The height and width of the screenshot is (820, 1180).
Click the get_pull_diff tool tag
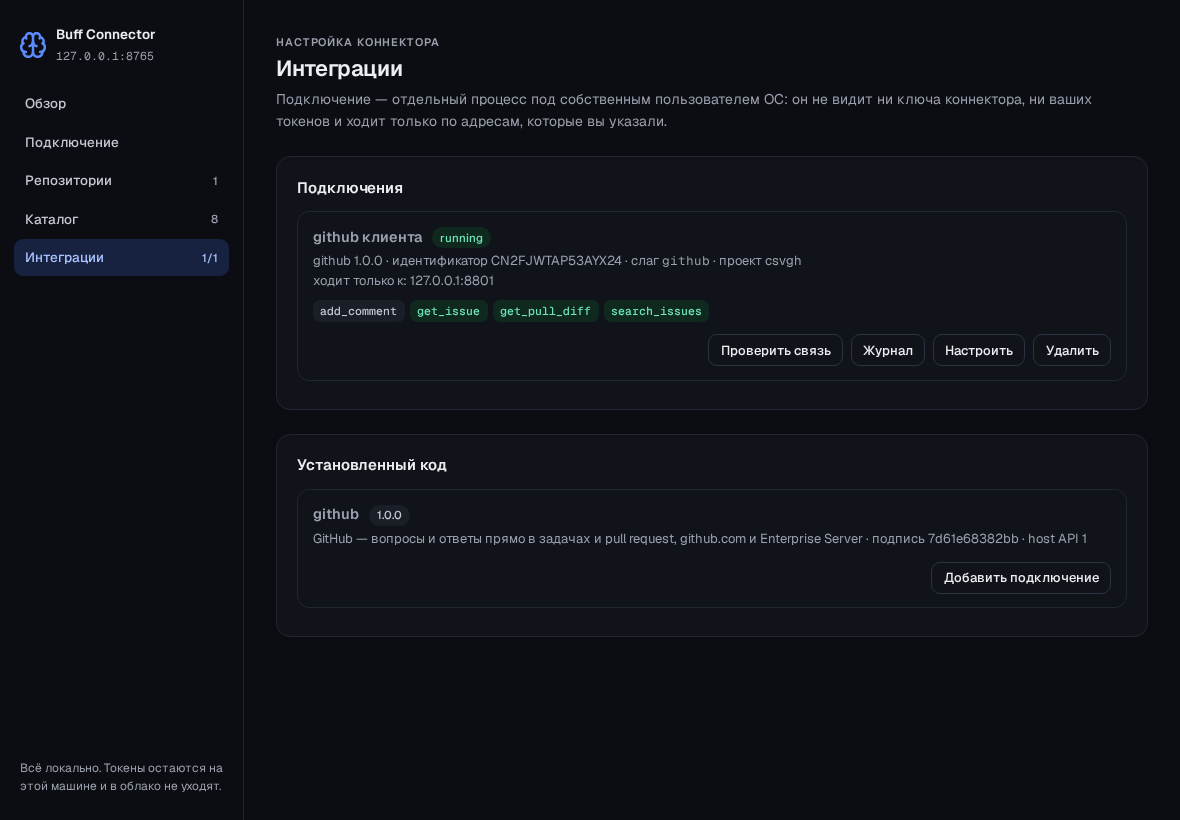(x=546, y=311)
